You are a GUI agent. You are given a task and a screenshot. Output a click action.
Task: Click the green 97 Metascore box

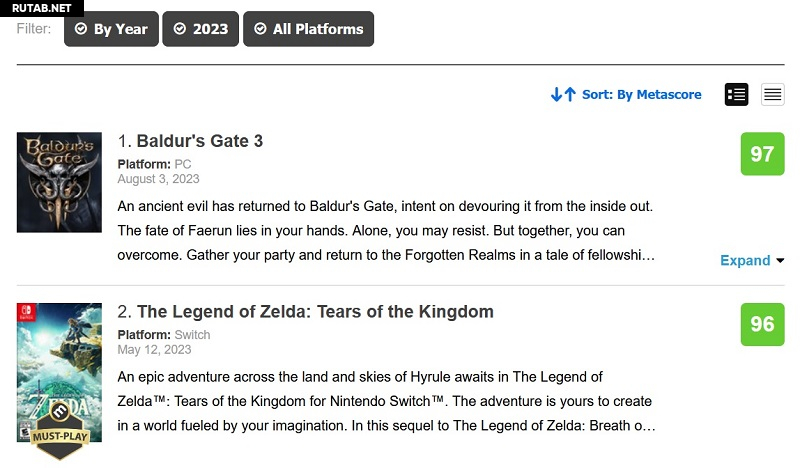pos(762,154)
